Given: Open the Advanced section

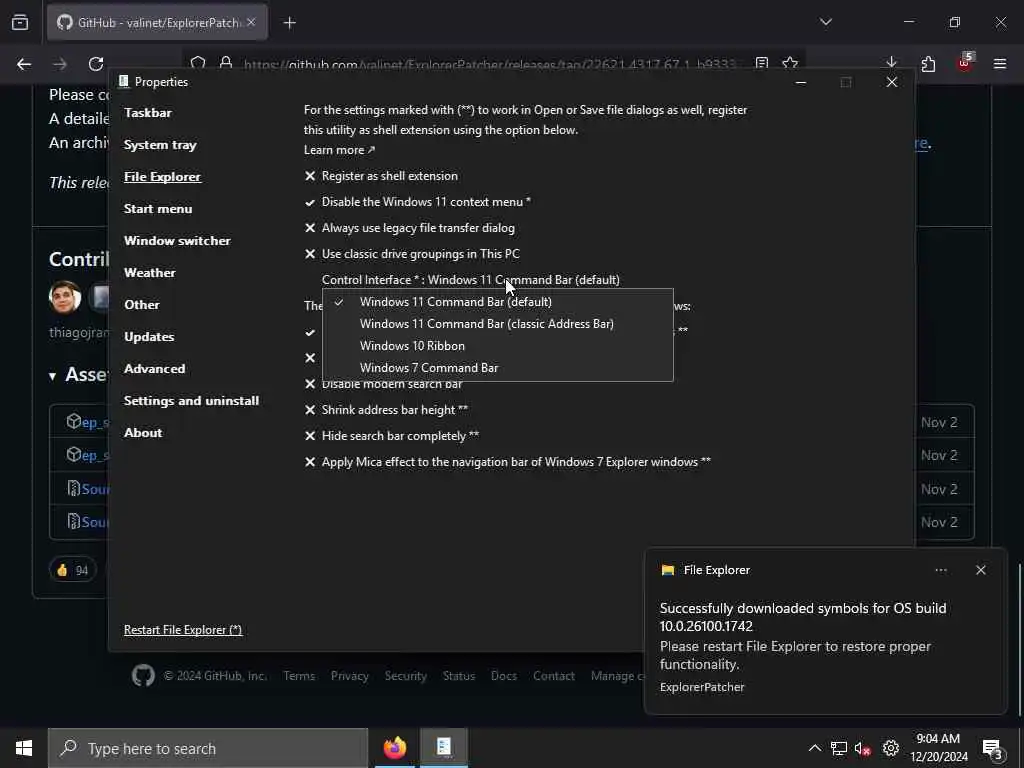Looking at the screenshot, I should click(x=155, y=369).
